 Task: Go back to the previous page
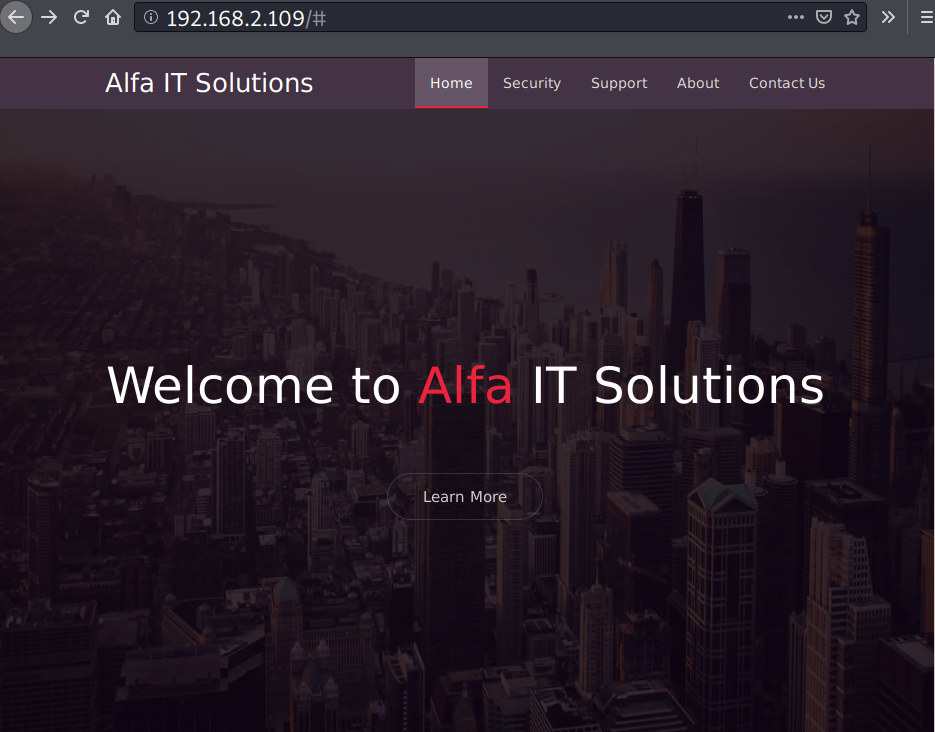pos(16,17)
